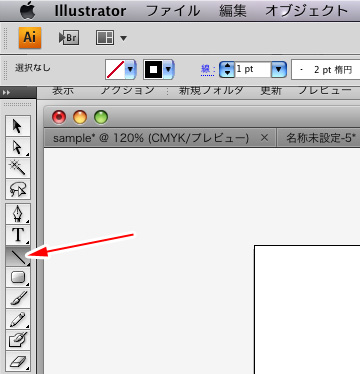Activate the Pen tool
Image resolution: width=360 pixels, height=374 pixels.
tap(18, 214)
